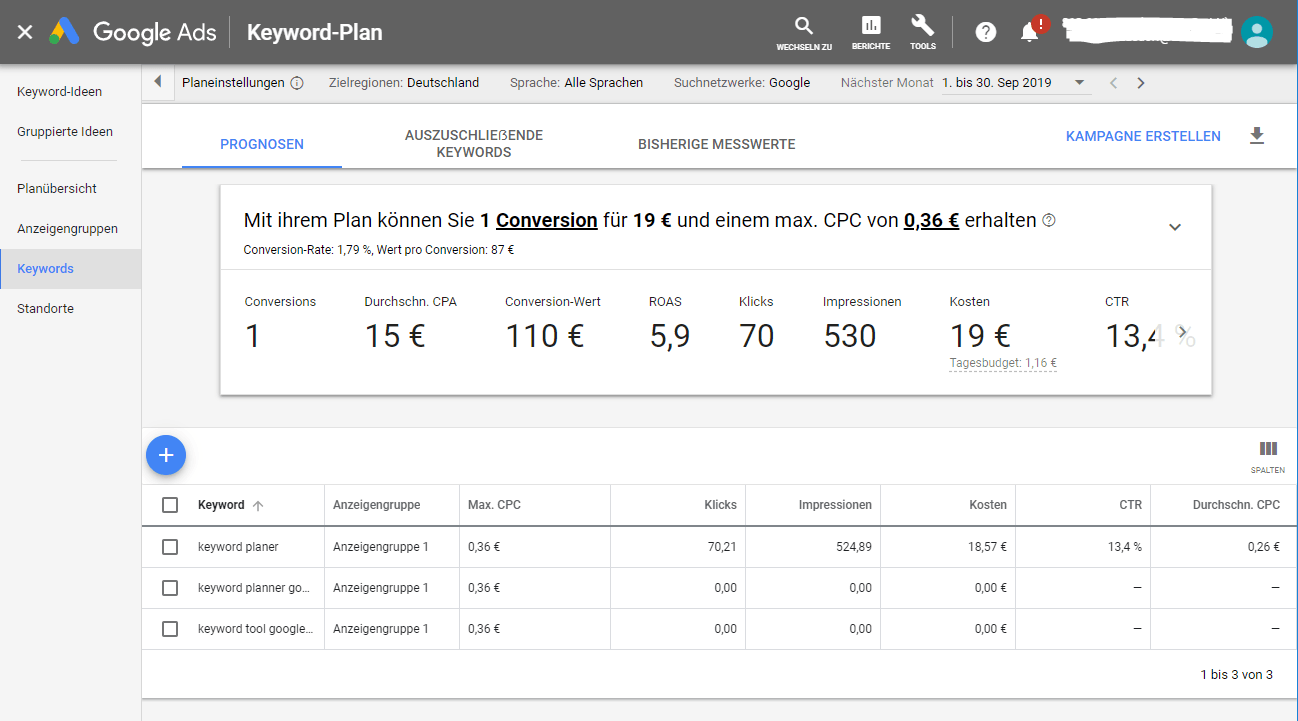Switch to the Bisherige Messwerte tab
Image resolution: width=1298 pixels, height=721 pixels.
point(717,144)
